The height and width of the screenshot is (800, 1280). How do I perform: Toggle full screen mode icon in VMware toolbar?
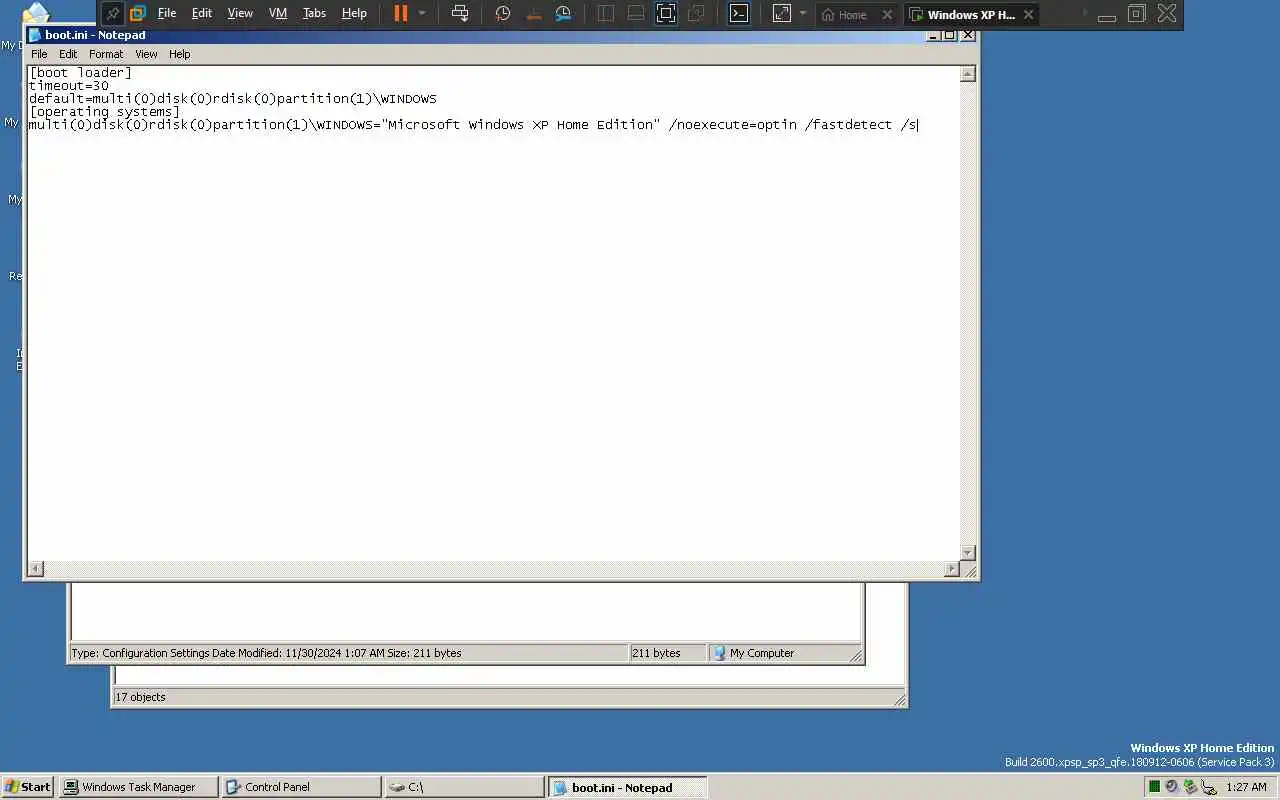[666, 14]
